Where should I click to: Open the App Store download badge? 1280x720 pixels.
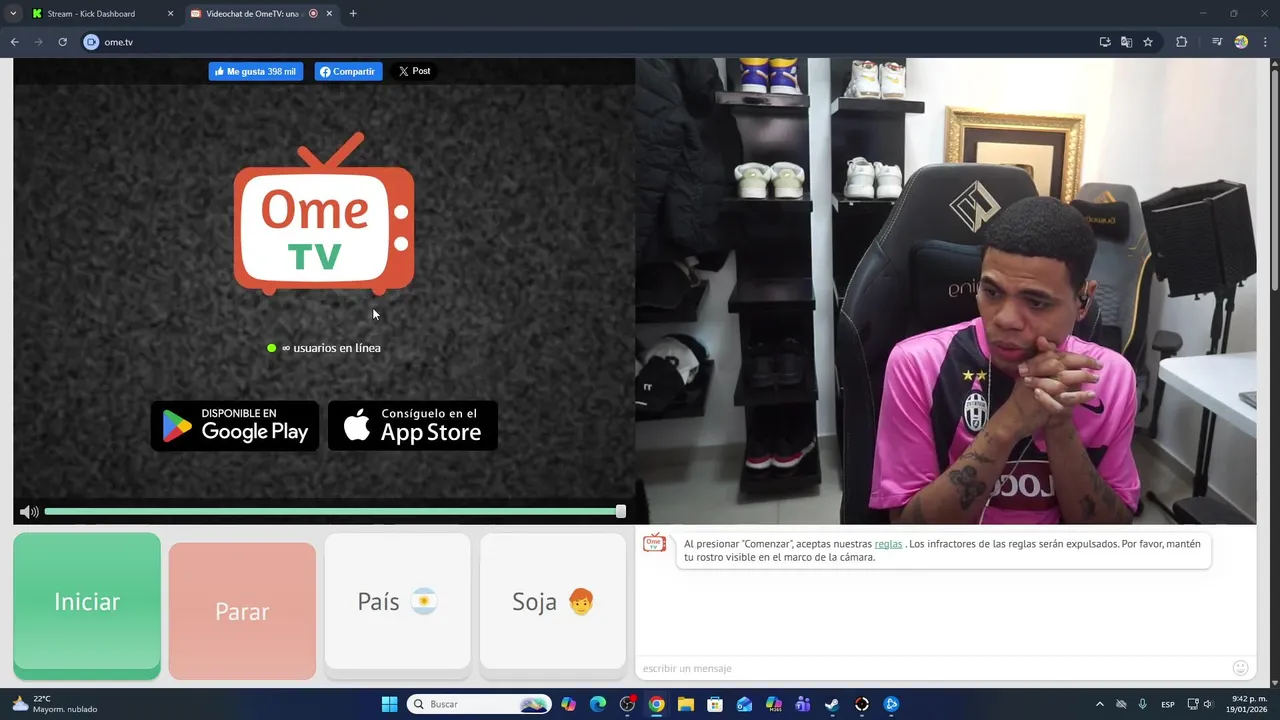[413, 426]
